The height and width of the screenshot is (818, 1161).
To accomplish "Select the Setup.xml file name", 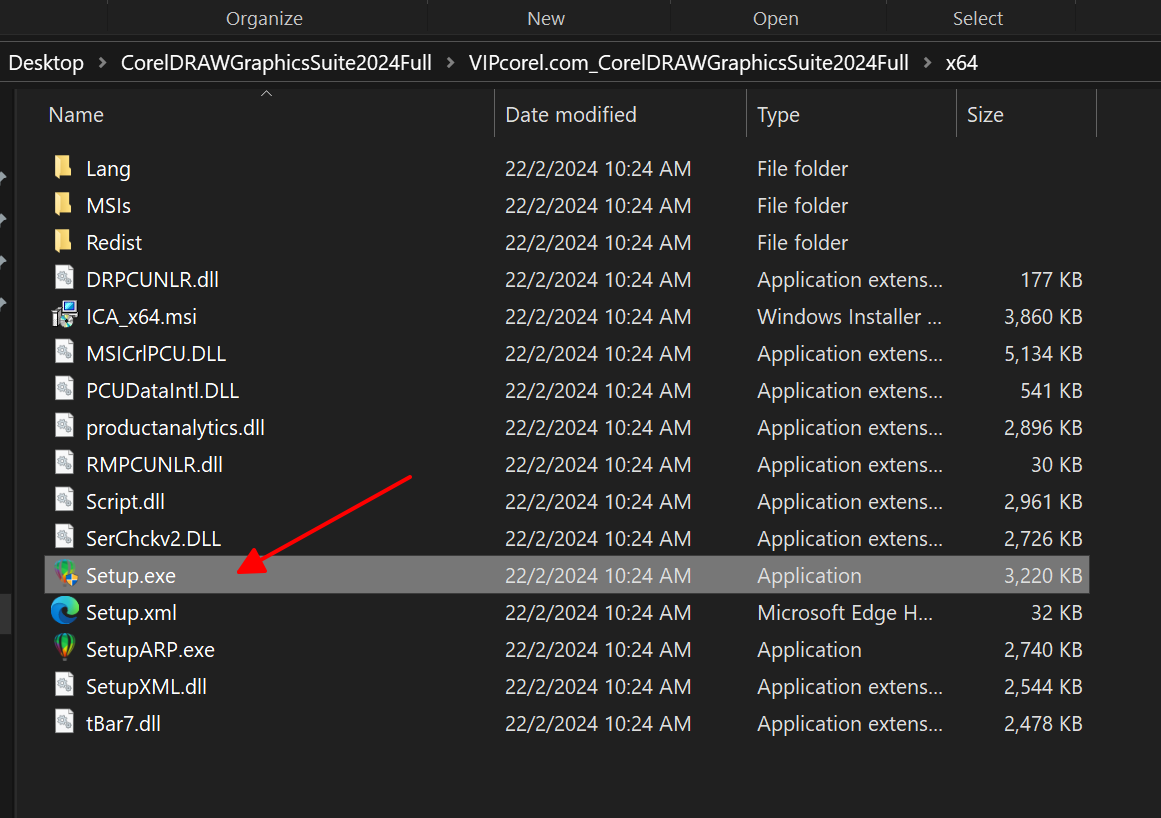I will coord(131,613).
